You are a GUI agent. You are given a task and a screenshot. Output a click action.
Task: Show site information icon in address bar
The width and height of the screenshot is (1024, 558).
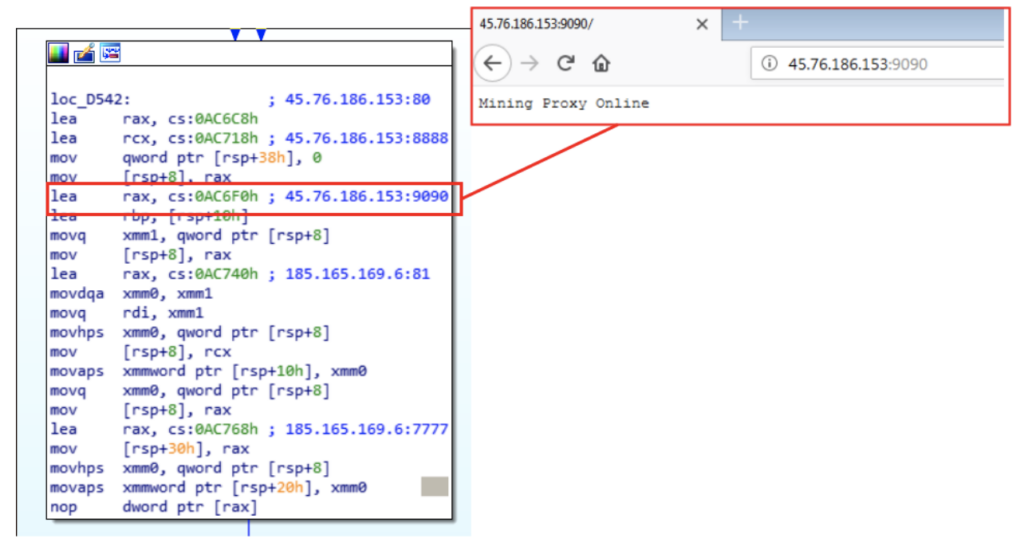click(769, 63)
